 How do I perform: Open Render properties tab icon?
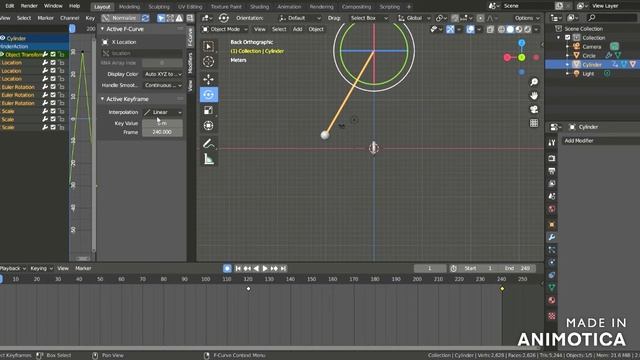tap(552, 158)
